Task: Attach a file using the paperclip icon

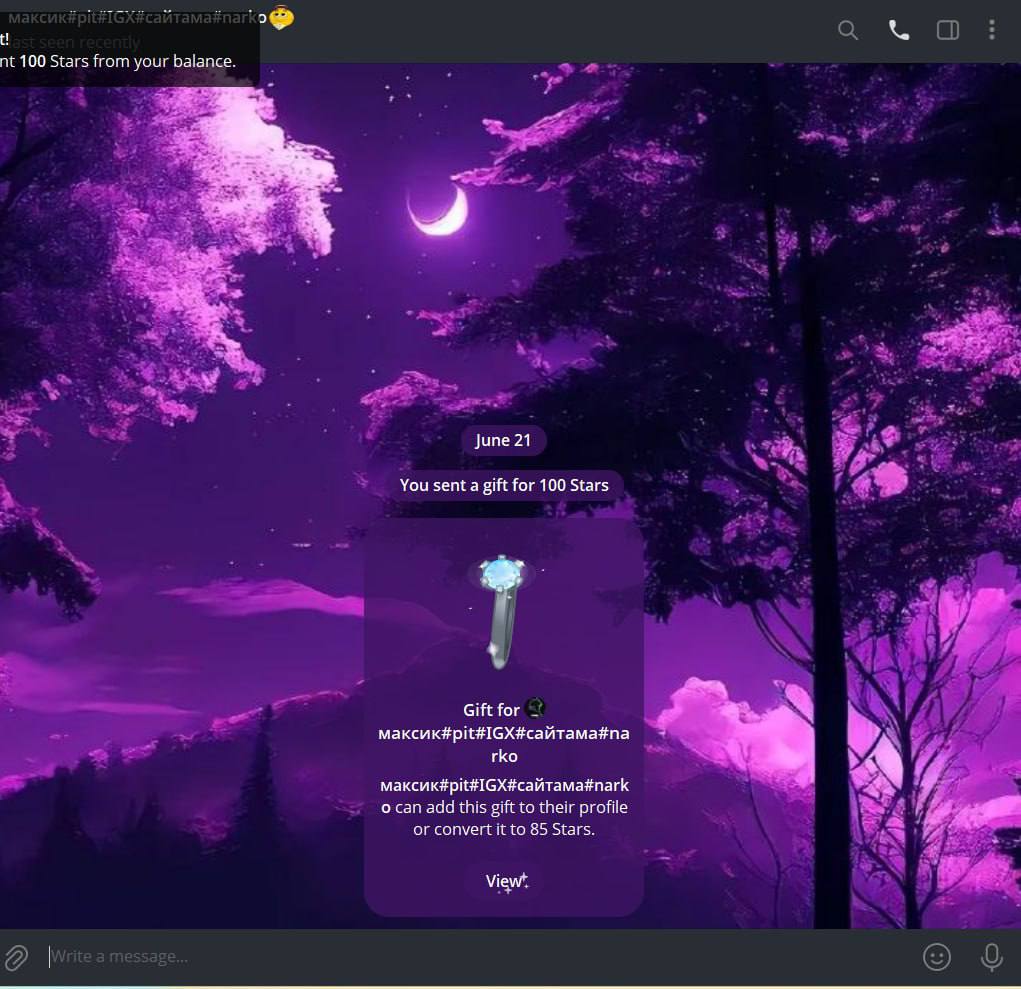Action: click(x=16, y=958)
